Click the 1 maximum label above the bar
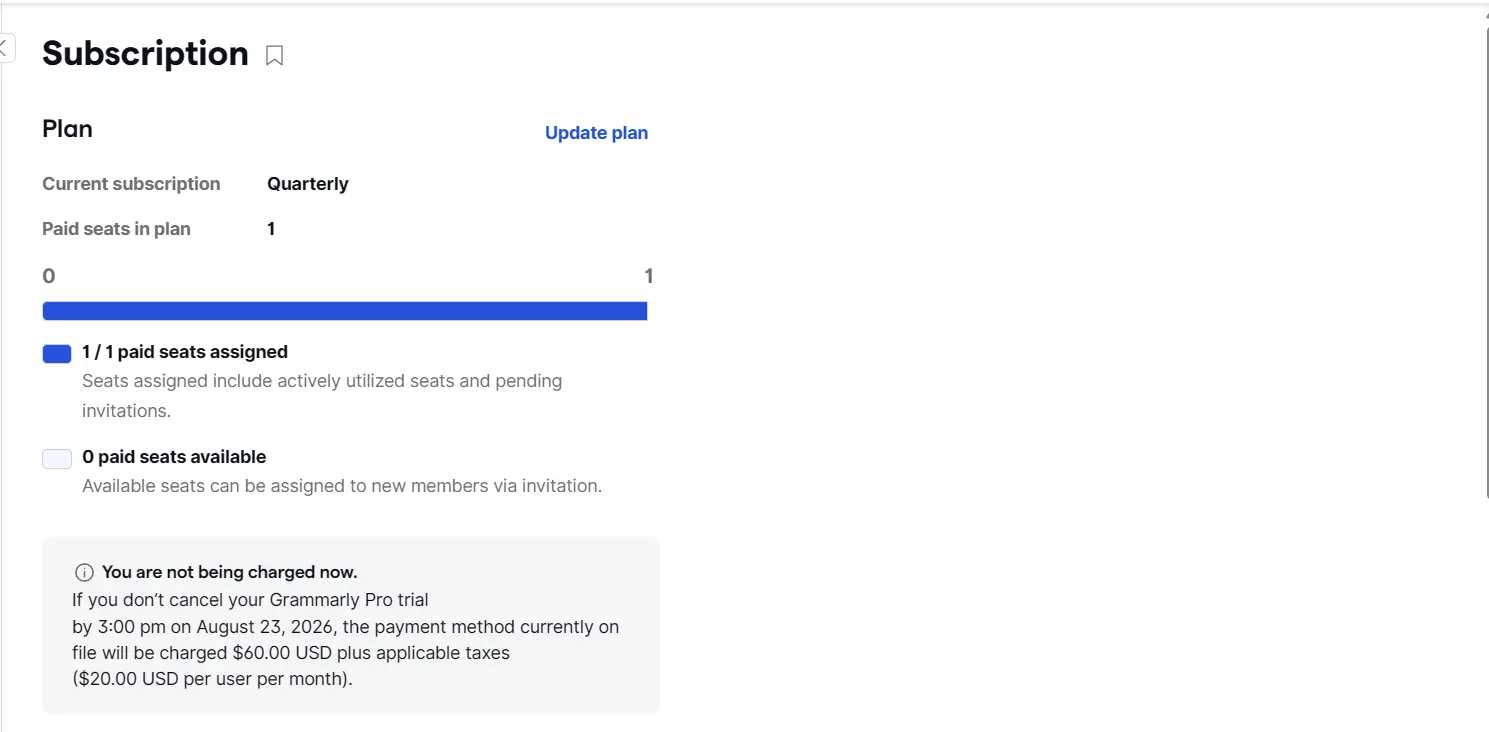1489x732 pixels. tap(649, 276)
